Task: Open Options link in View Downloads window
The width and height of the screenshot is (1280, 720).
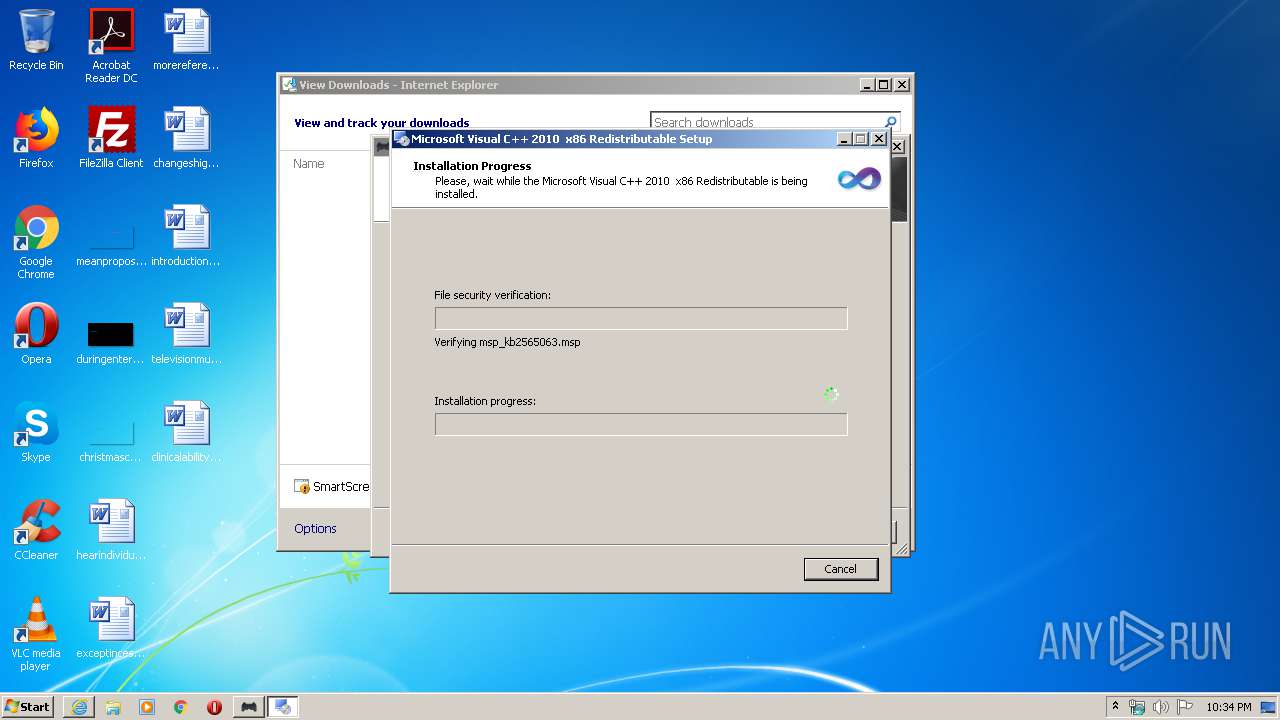Action: tap(315, 528)
